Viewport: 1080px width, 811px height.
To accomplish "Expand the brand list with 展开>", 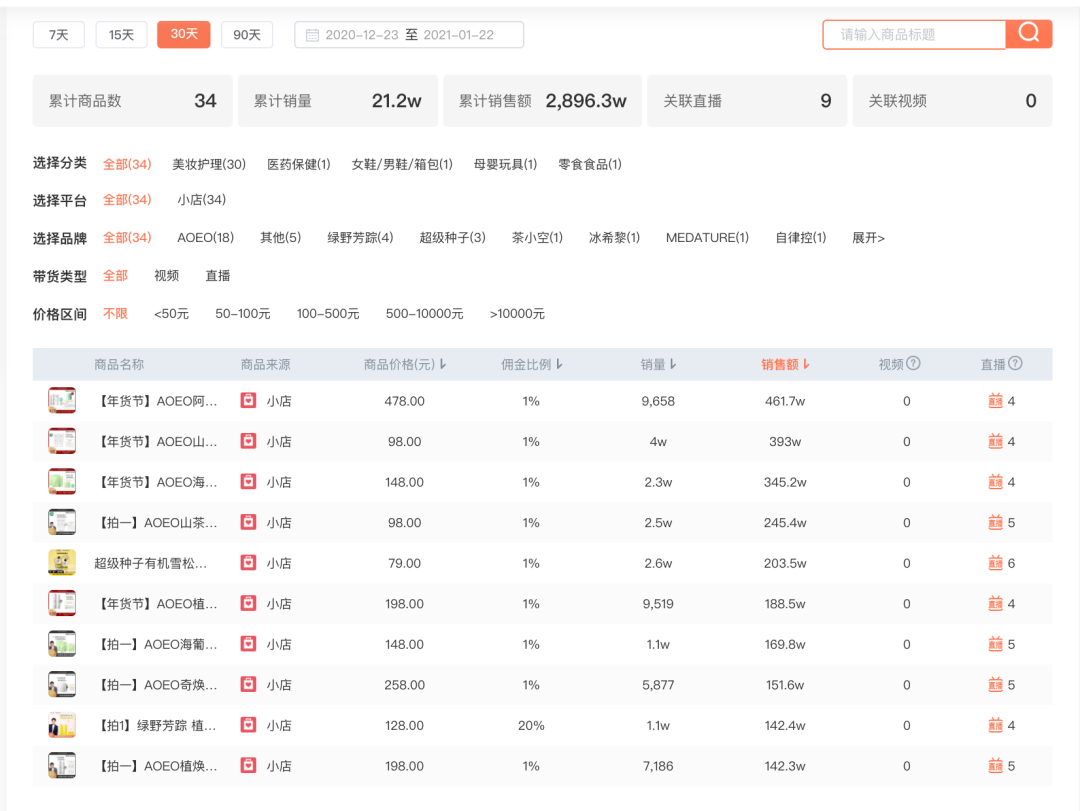I will point(868,238).
